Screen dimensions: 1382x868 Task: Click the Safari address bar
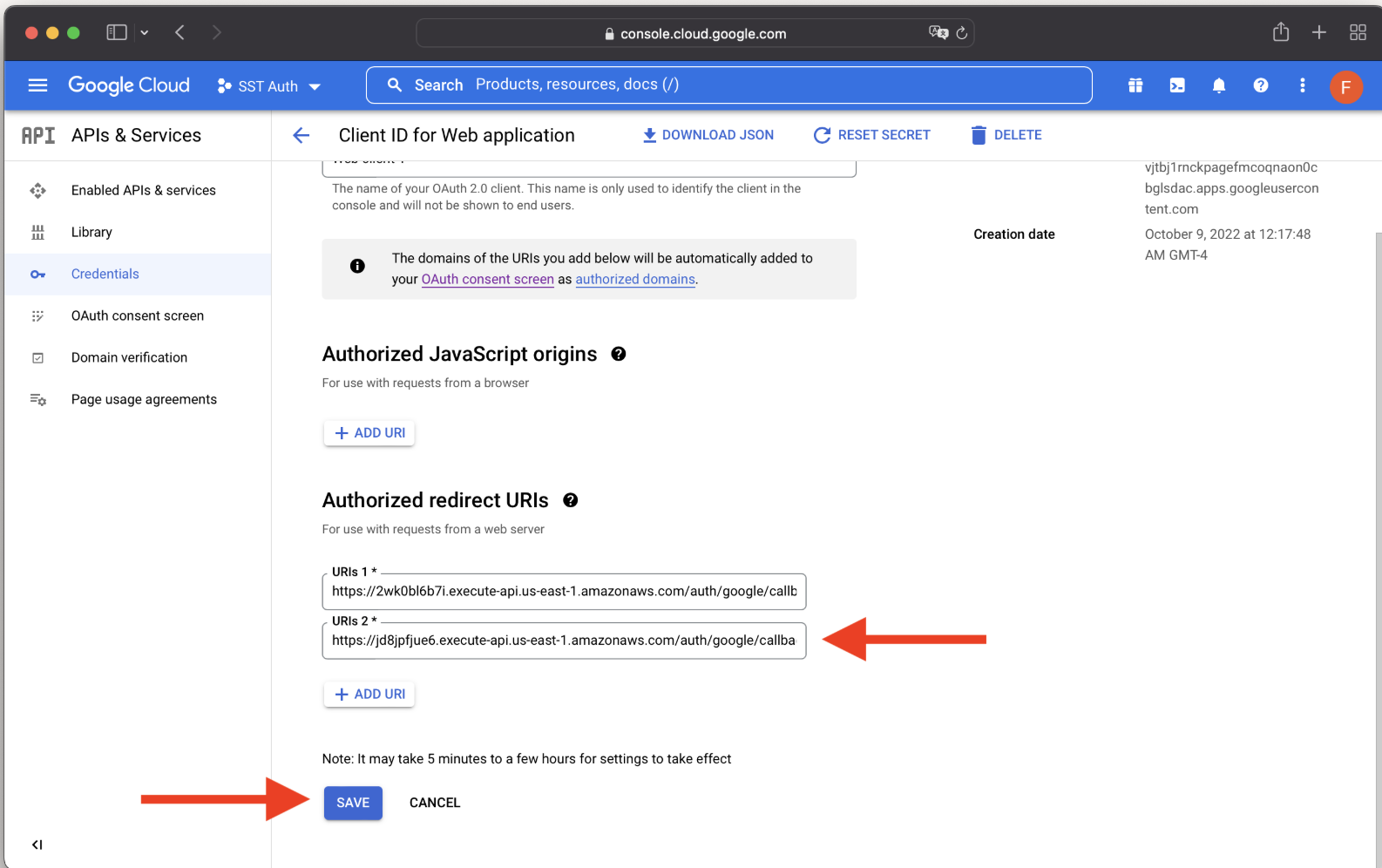694,33
